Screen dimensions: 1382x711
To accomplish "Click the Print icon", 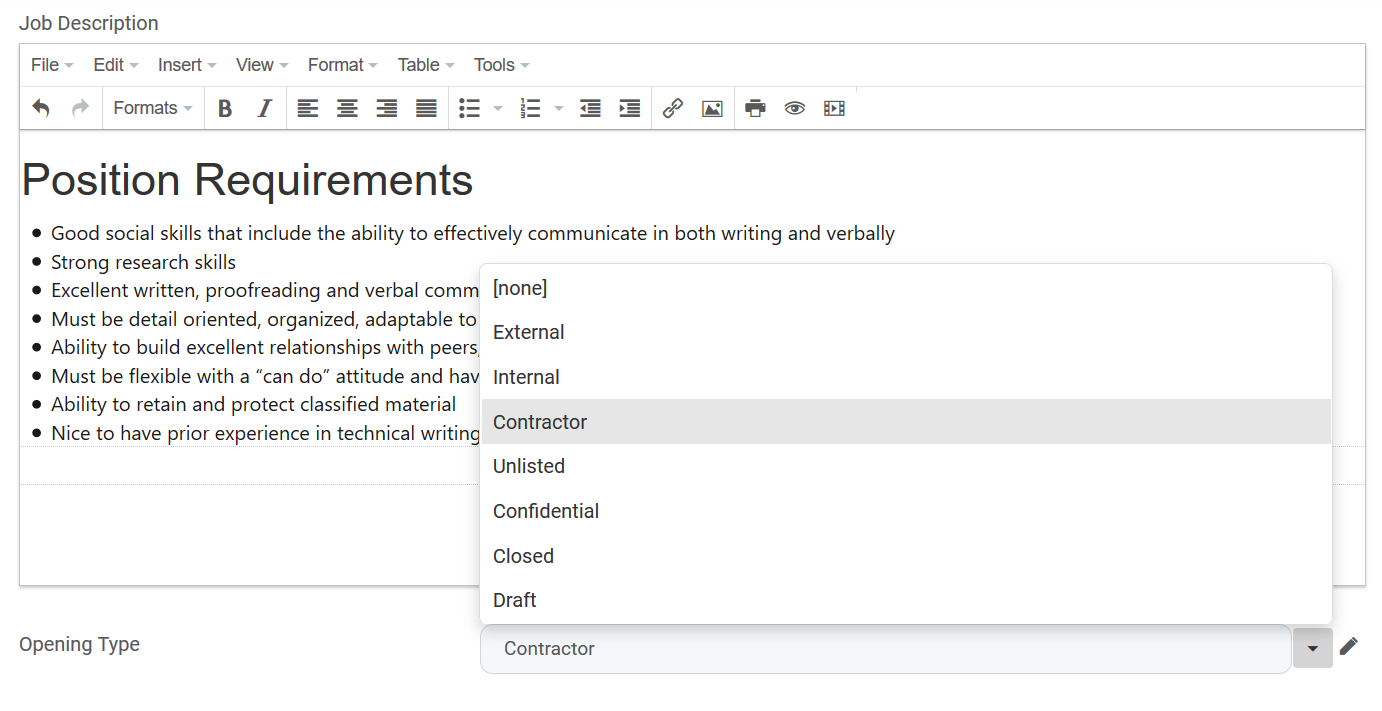I will (755, 108).
